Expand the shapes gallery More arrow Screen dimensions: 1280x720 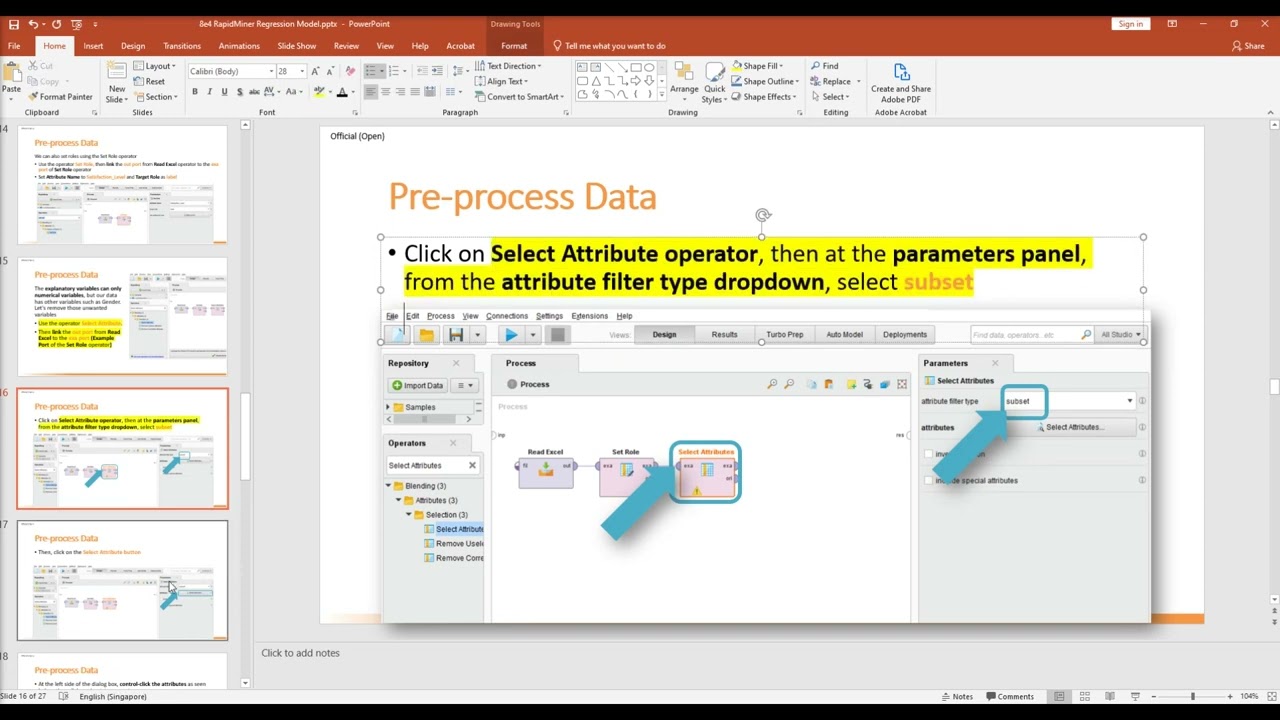tap(662, 95)
